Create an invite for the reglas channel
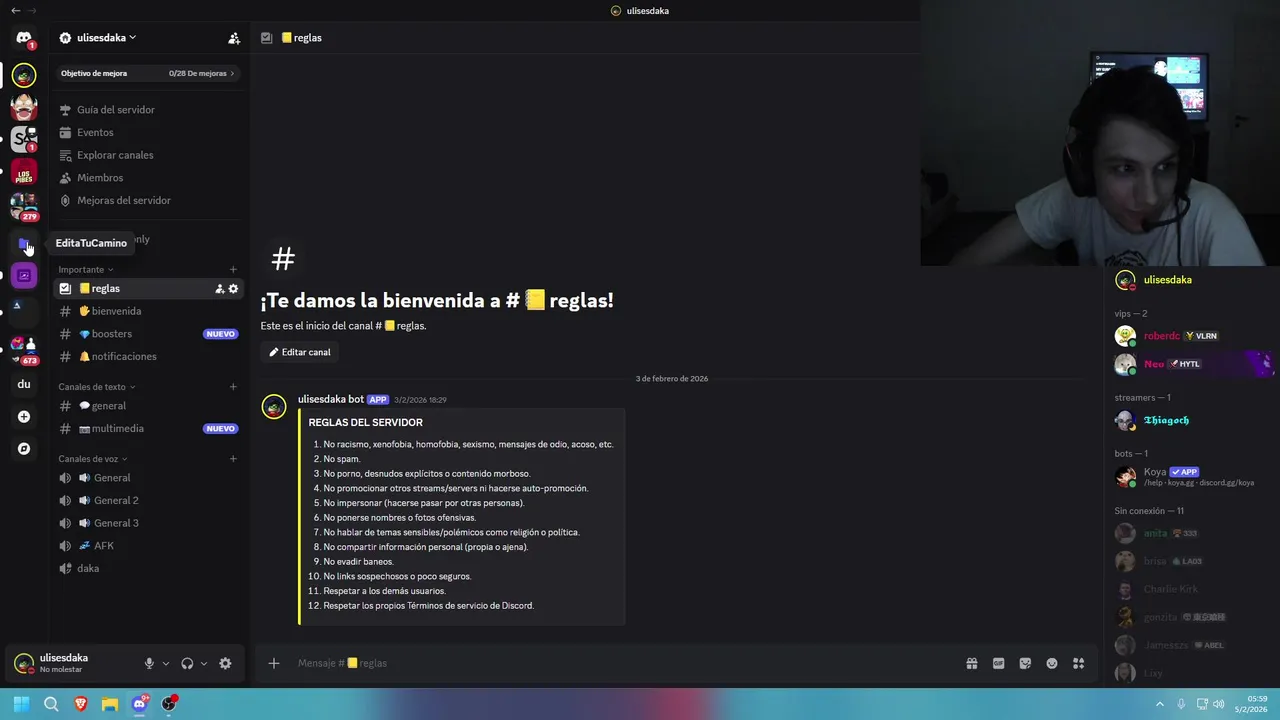 219,289
